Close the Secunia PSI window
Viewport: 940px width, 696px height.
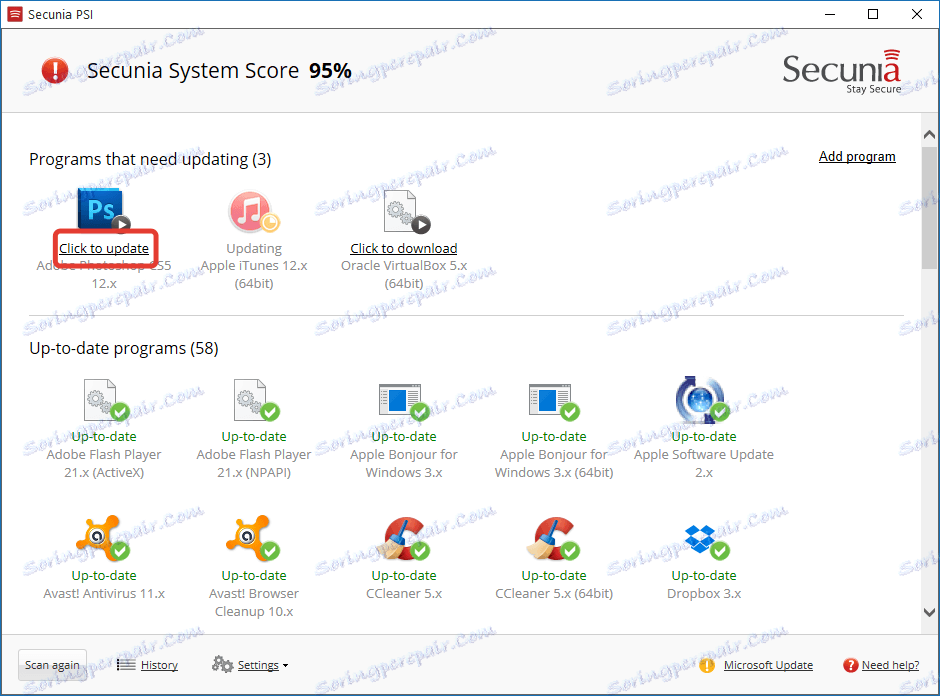point(917,14)
